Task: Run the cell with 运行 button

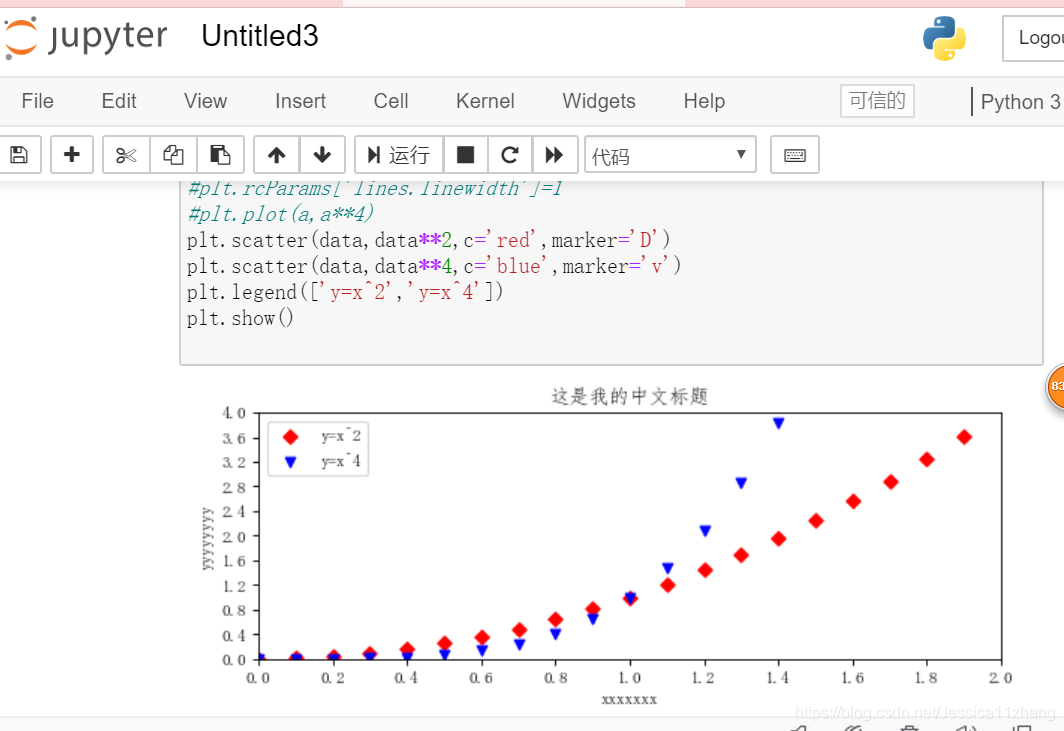Action: pyautogui.click(x=398, y=155)
